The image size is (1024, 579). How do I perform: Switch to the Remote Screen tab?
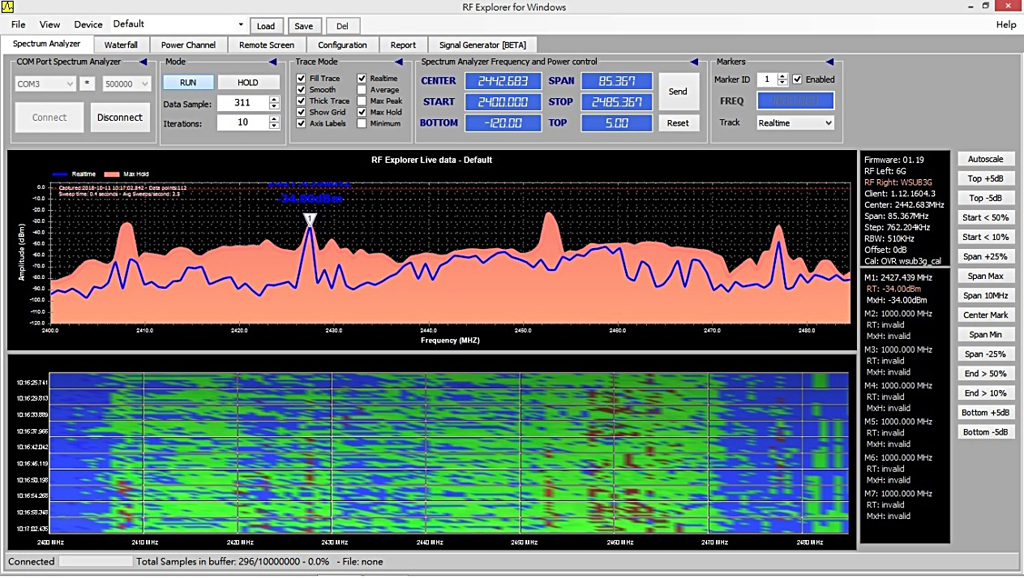tap(266, 45)
